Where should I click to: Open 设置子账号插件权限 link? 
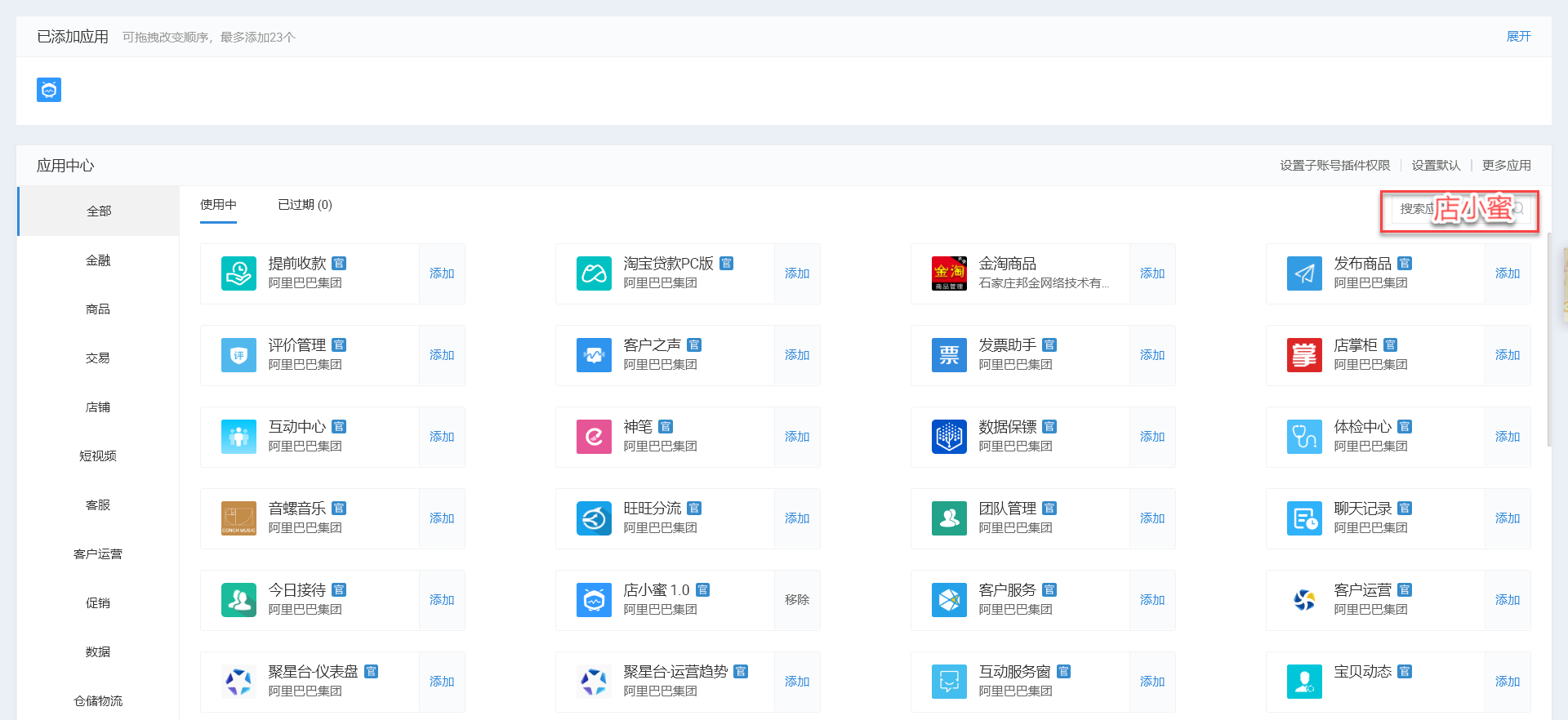click(x=1334, y=166)
